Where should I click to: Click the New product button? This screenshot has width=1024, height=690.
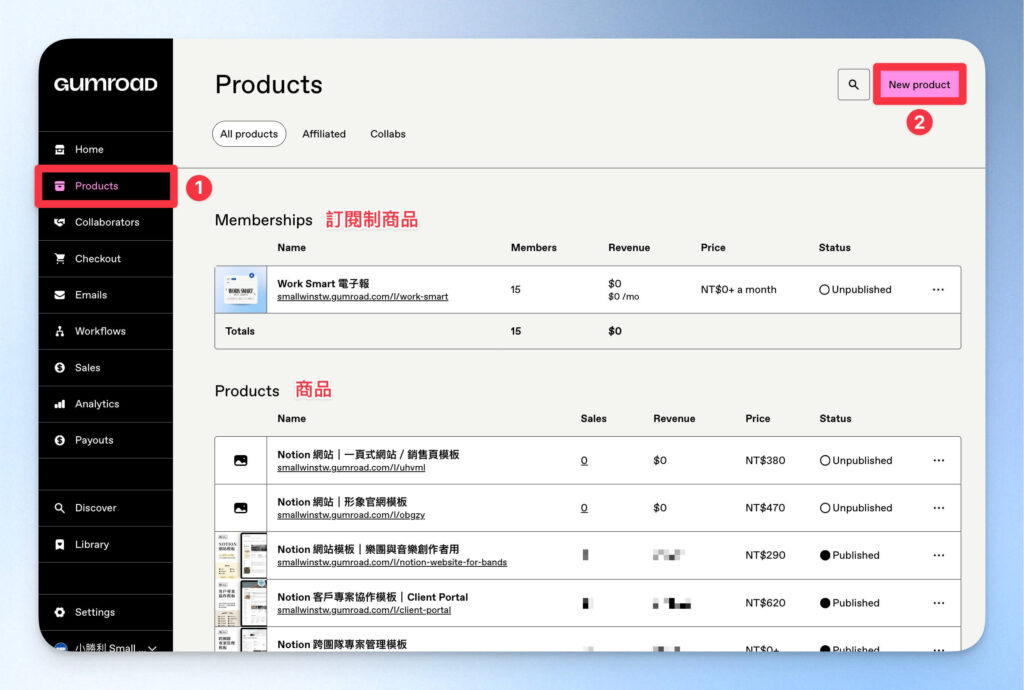click(x=919, y=84)
